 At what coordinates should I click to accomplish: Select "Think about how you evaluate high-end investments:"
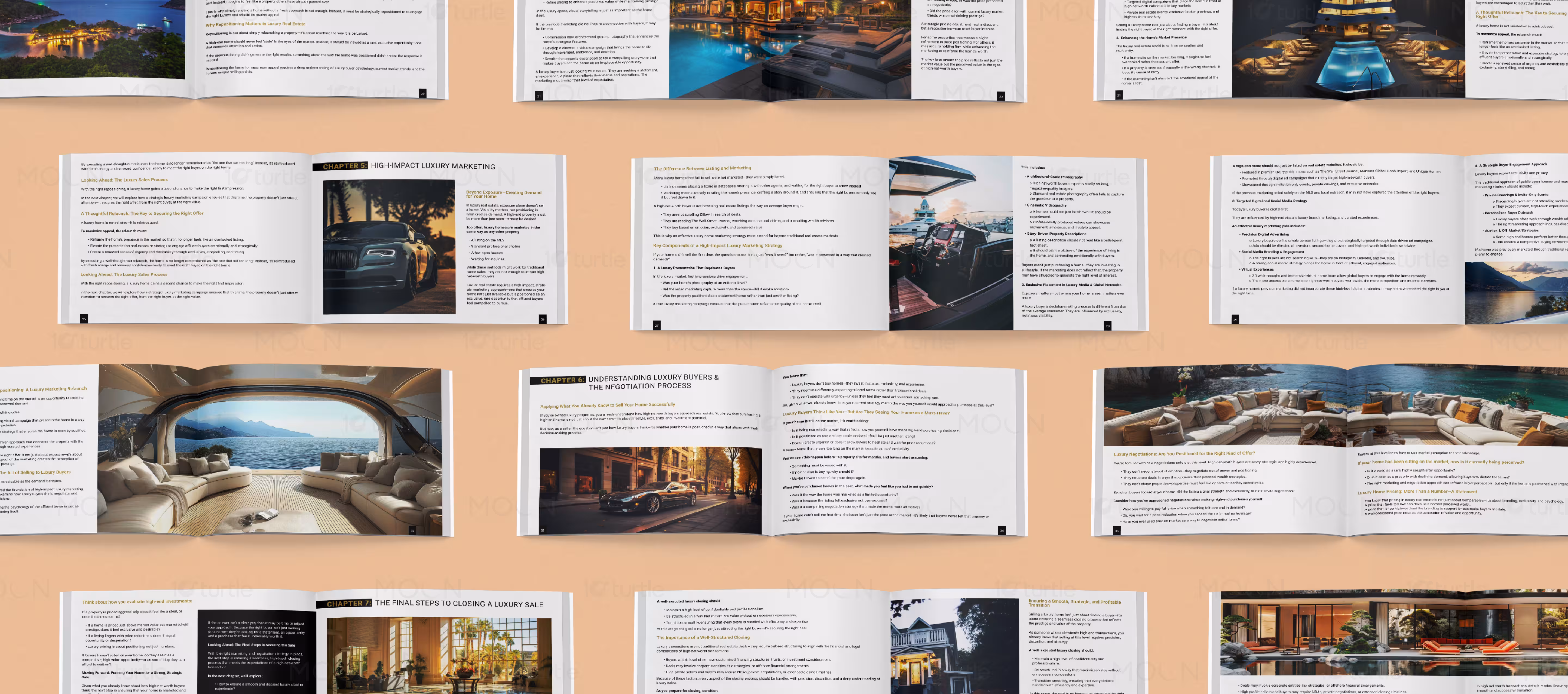point(137,601)
